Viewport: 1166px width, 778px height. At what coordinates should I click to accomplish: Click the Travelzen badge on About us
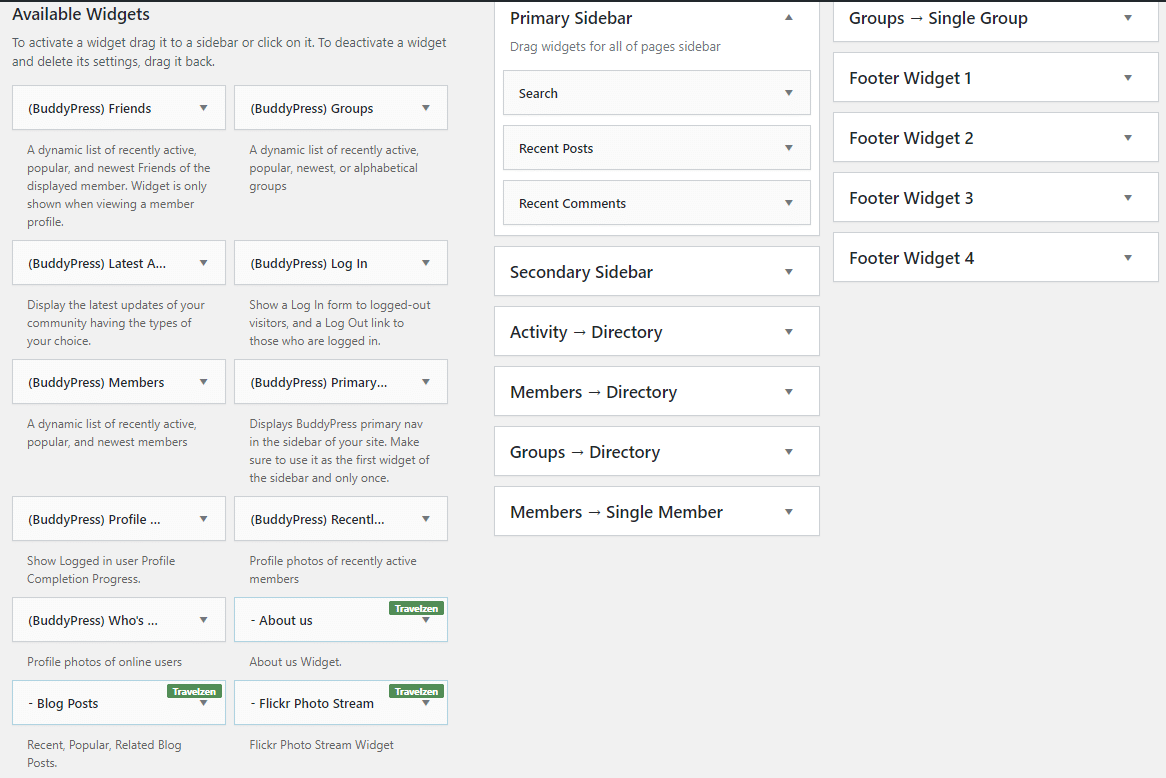(x=416, y=608)
